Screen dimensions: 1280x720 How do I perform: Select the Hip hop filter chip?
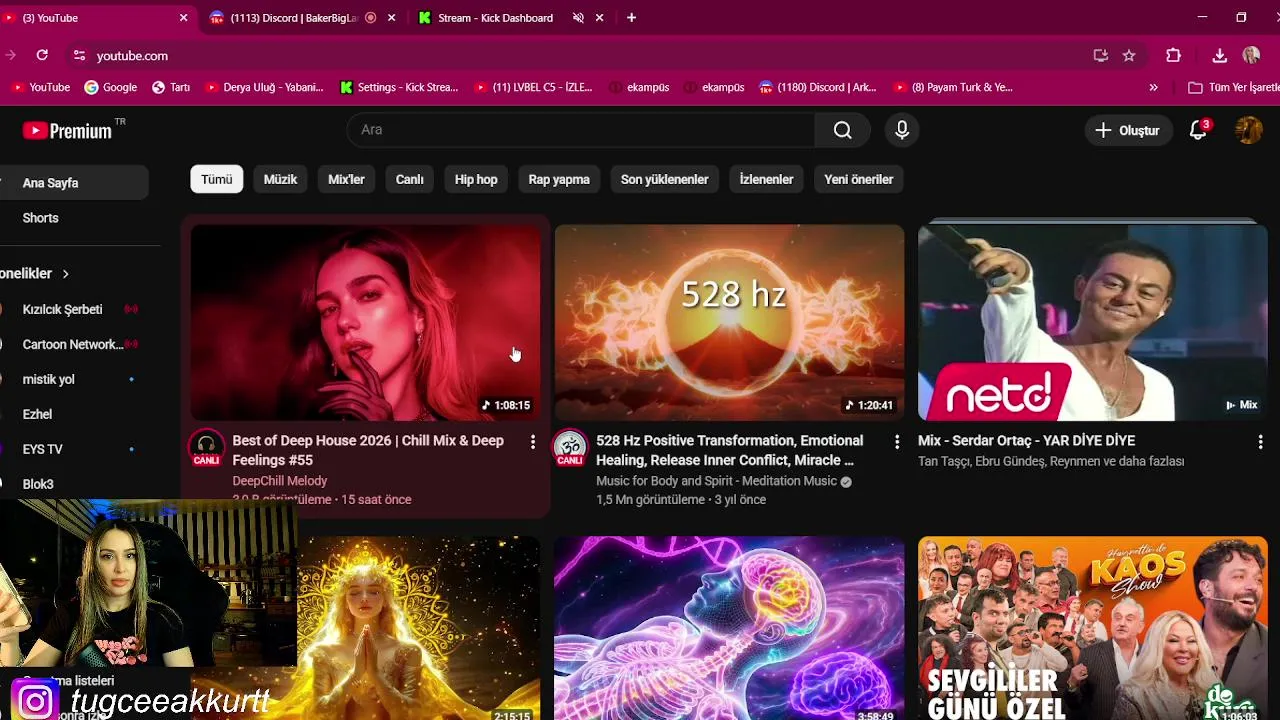[x=476, y=179]
